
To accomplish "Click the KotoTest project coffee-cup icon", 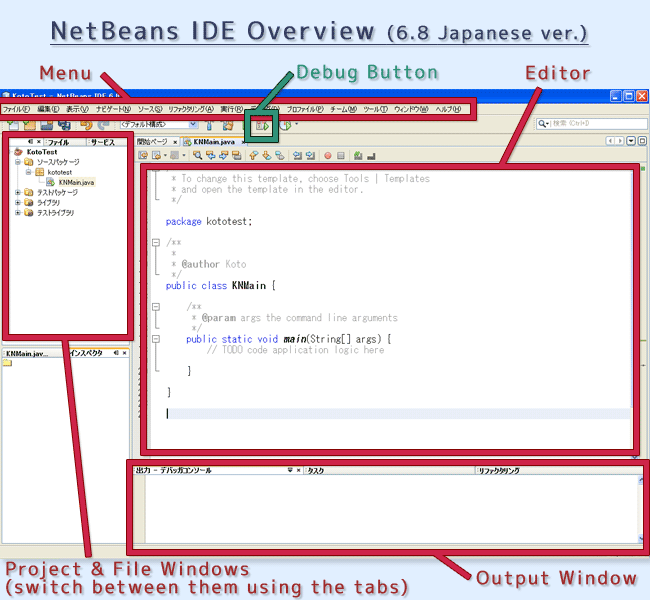I will pyautogui.click(x=18, y=152).
